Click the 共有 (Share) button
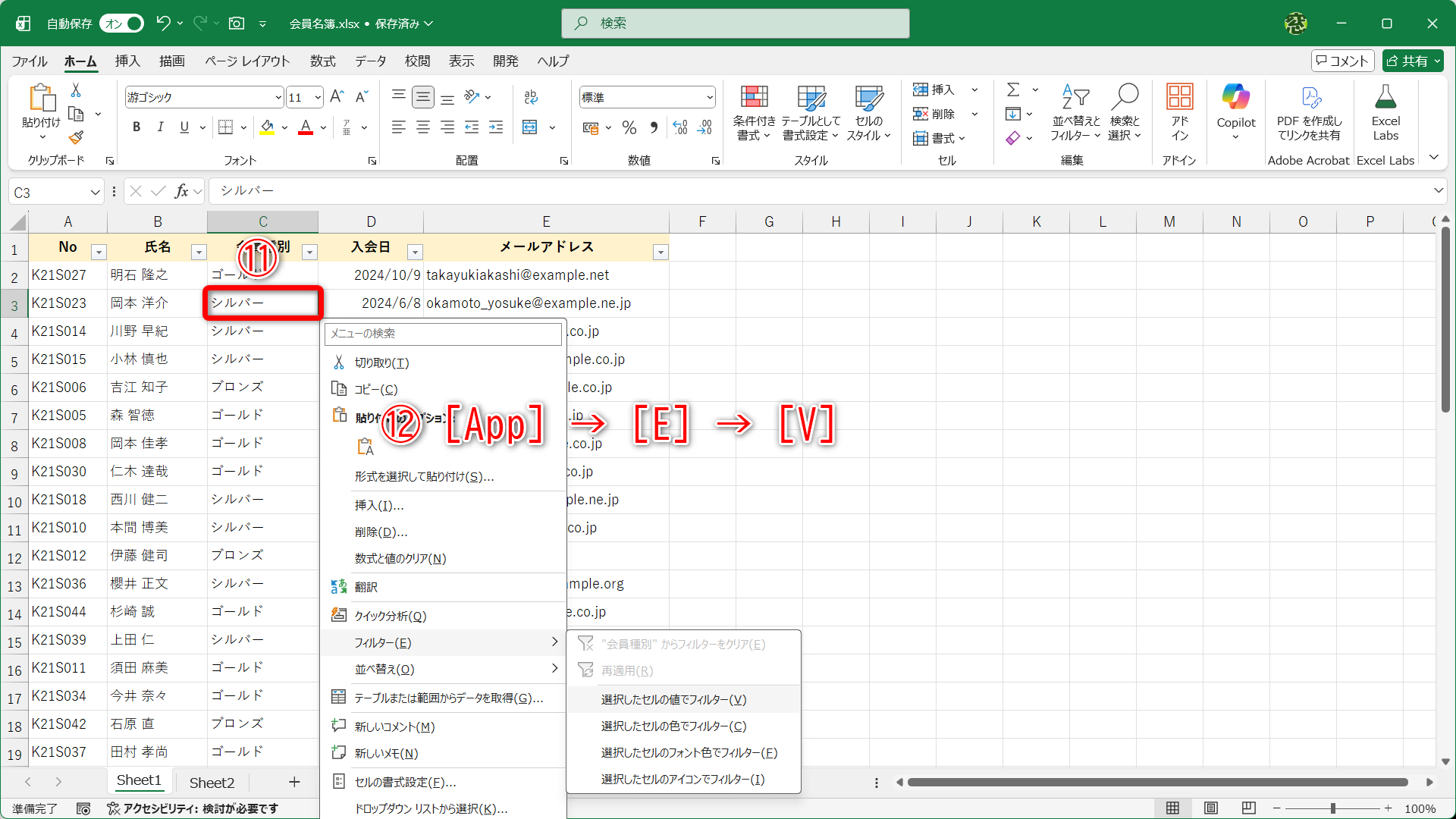Screen dimensions: 1456x819 (1412, 60)
